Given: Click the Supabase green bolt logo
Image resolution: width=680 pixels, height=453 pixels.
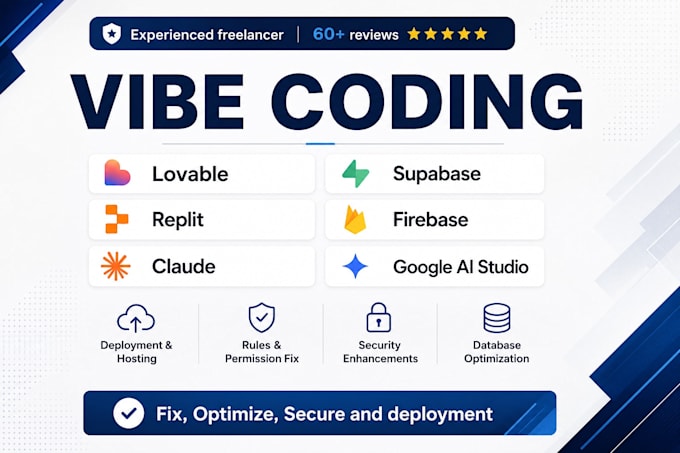Looking at the screenshot, I should [x=356, y=173].
